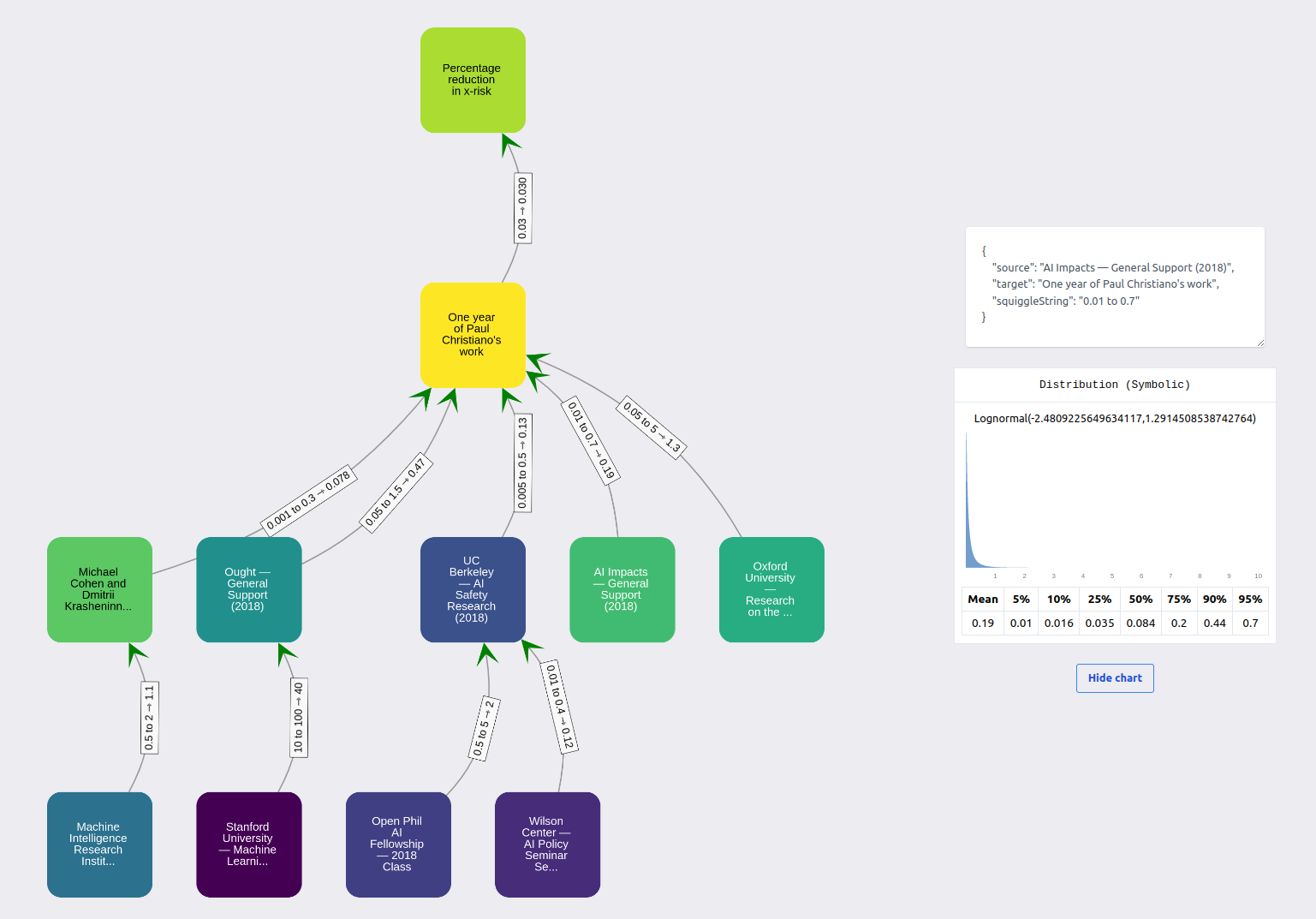
Task: Select the 75% header cell
Action: point(1179,600)
